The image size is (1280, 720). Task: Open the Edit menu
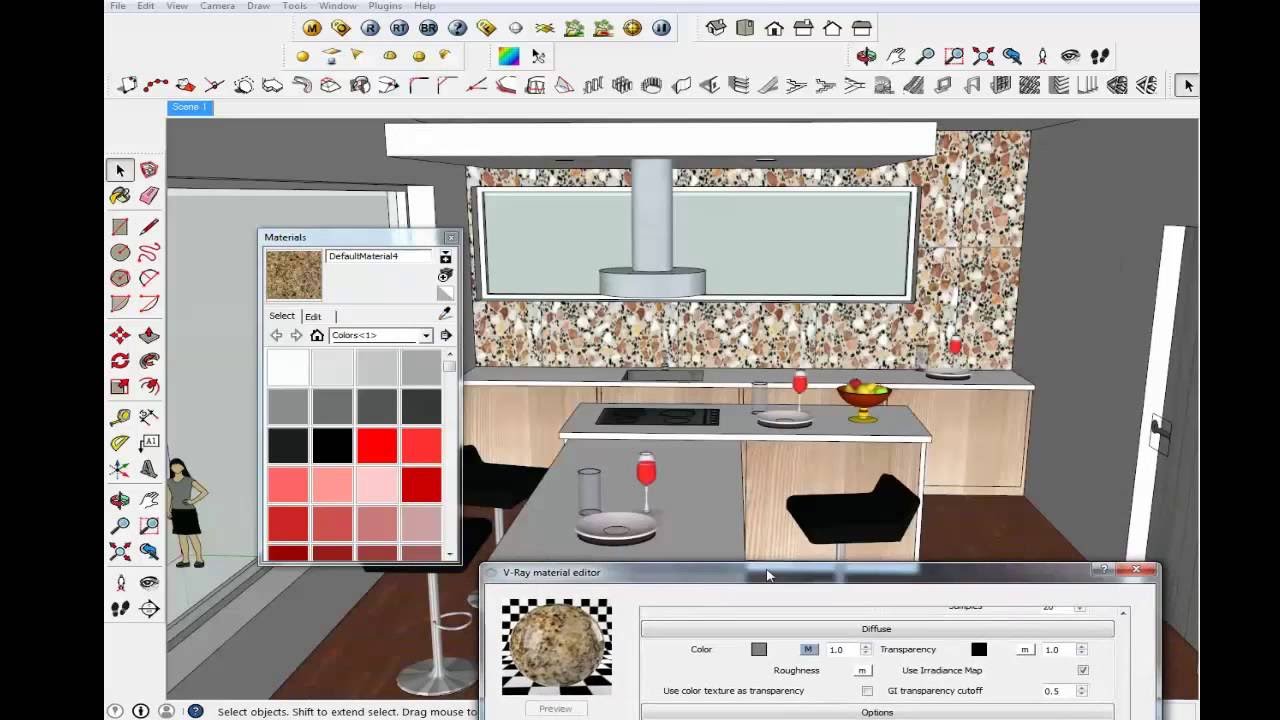point(146,6)
